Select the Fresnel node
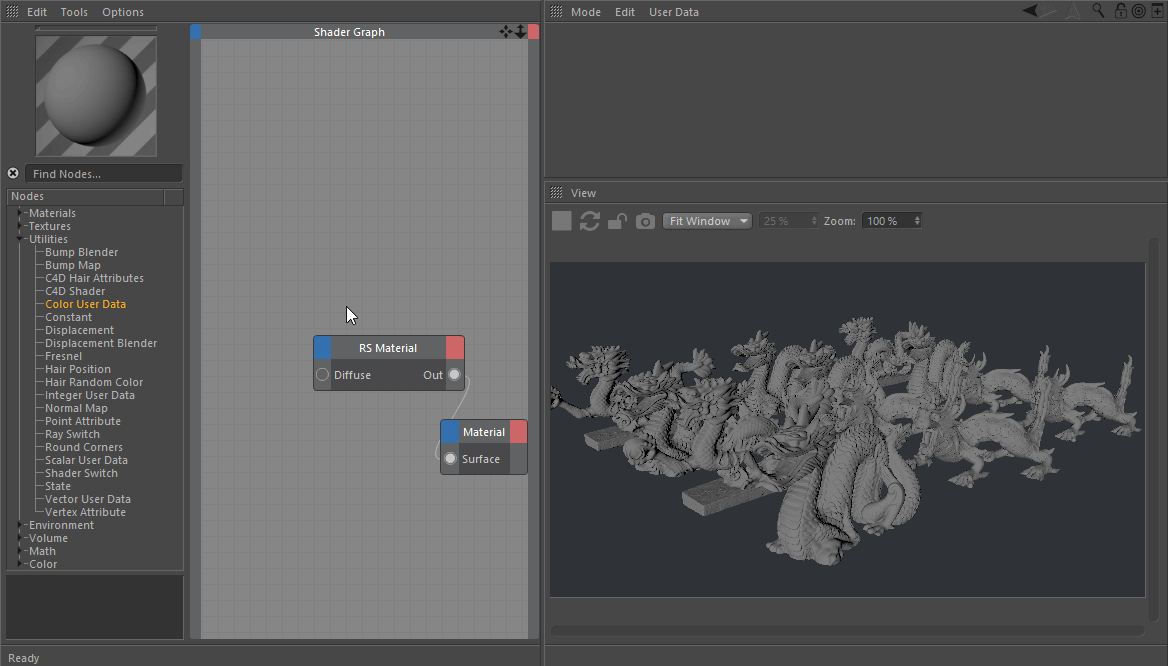Image resolution: width=1168 pixels, height=666 pixels. click(x=63, y=356)
